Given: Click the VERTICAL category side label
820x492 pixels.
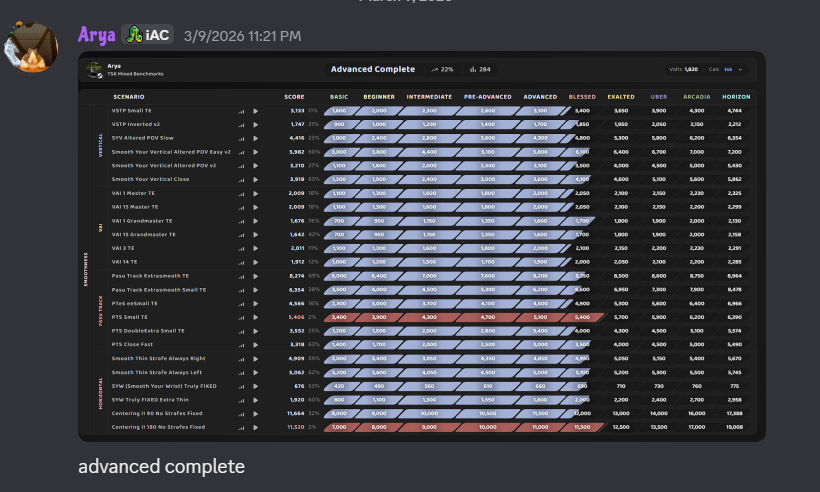Looking at the screenshot, I should [x=100, y=145].
